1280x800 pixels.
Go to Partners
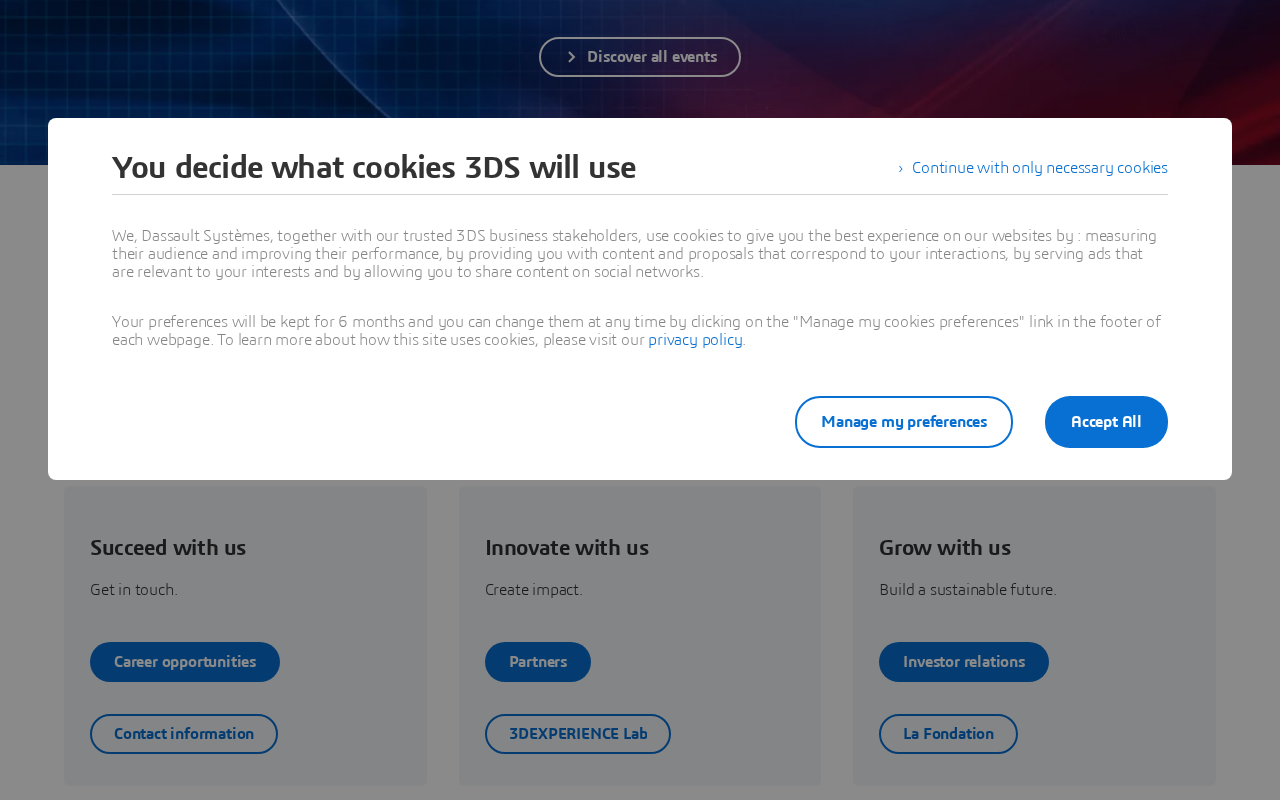click(x=538, y=662)
